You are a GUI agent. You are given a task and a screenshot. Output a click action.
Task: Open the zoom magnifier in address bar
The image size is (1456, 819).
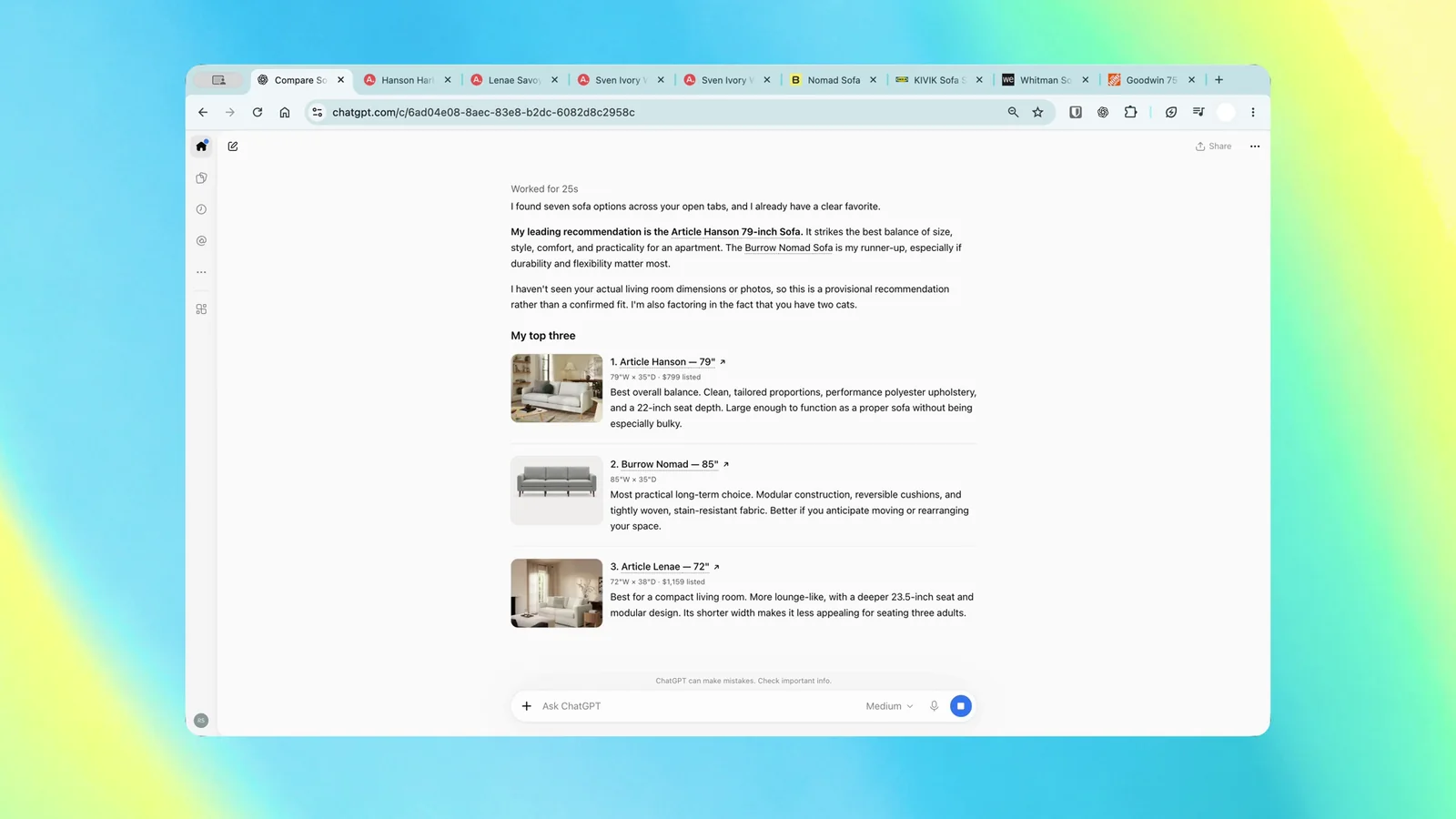click(x=1013, y=112)
